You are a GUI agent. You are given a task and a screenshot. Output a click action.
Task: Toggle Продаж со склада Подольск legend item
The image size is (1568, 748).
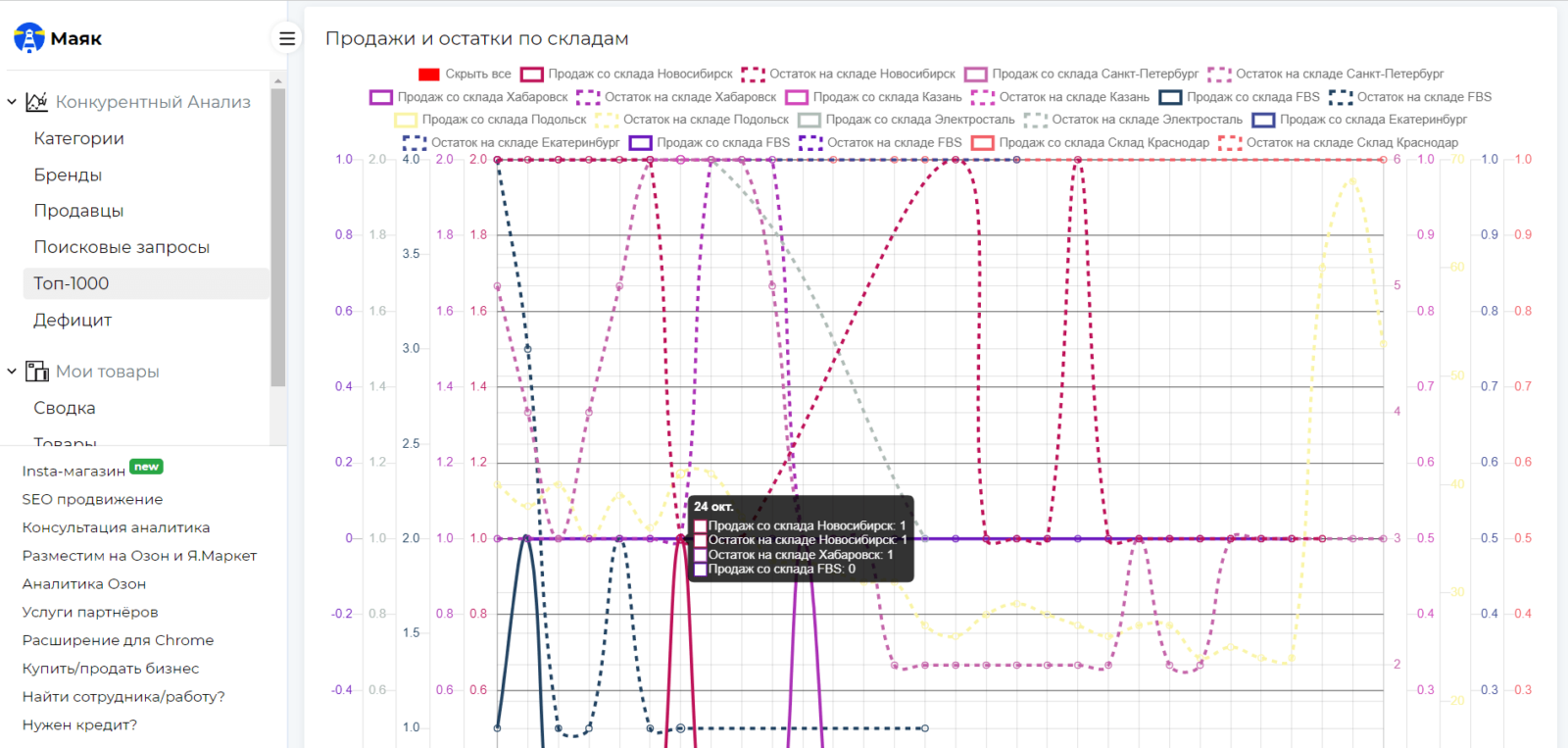pos(490,120)
